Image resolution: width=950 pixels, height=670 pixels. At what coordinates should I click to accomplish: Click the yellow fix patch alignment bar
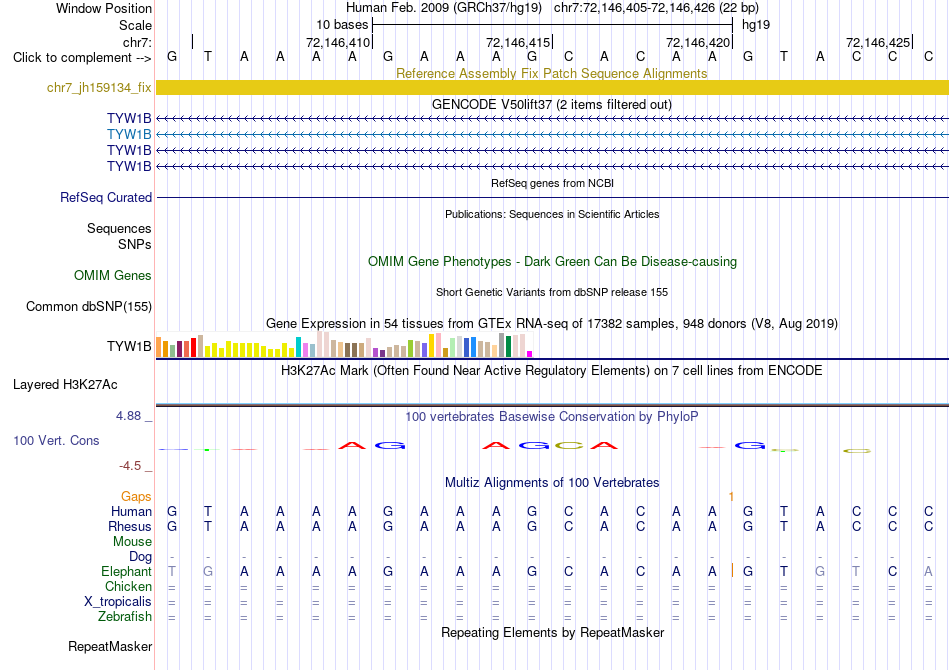pos(553,88)
